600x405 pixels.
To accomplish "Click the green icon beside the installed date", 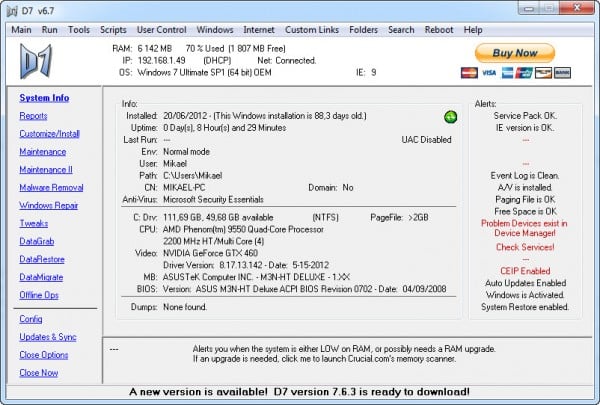I will [451, 117].
